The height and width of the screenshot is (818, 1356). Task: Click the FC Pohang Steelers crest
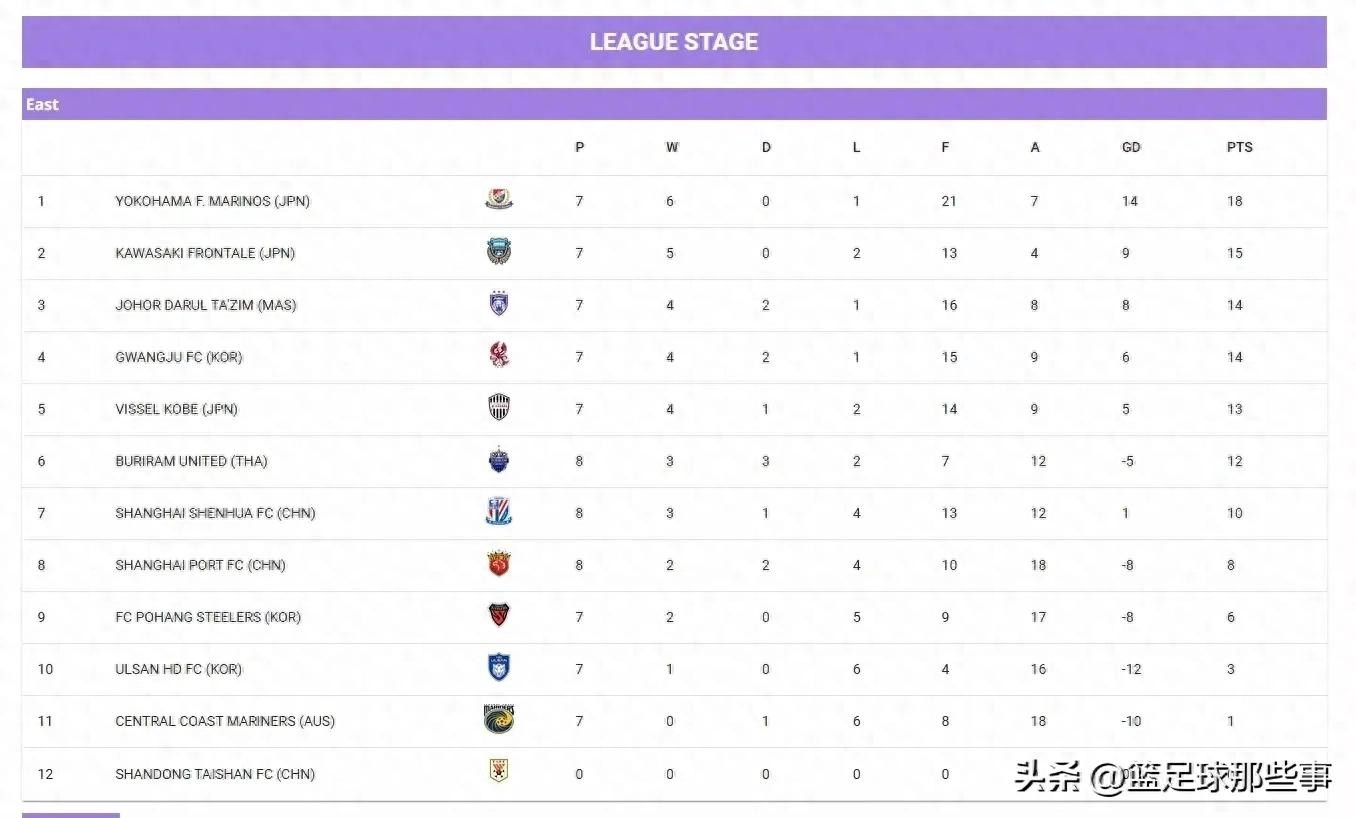499,616
